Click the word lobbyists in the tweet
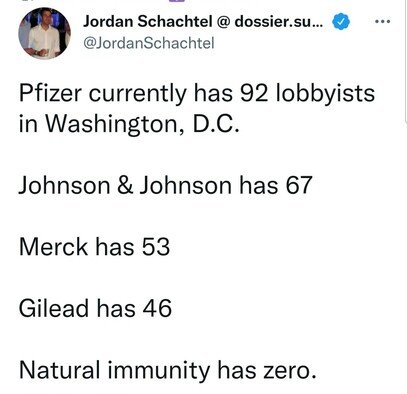The image size is (407, 394). click(326, 93)
